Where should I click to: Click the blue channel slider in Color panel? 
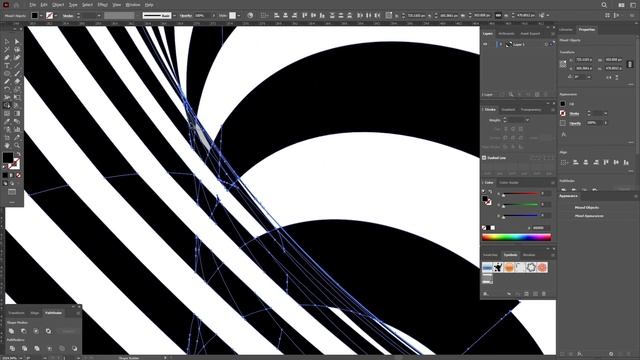coord(520,215)
